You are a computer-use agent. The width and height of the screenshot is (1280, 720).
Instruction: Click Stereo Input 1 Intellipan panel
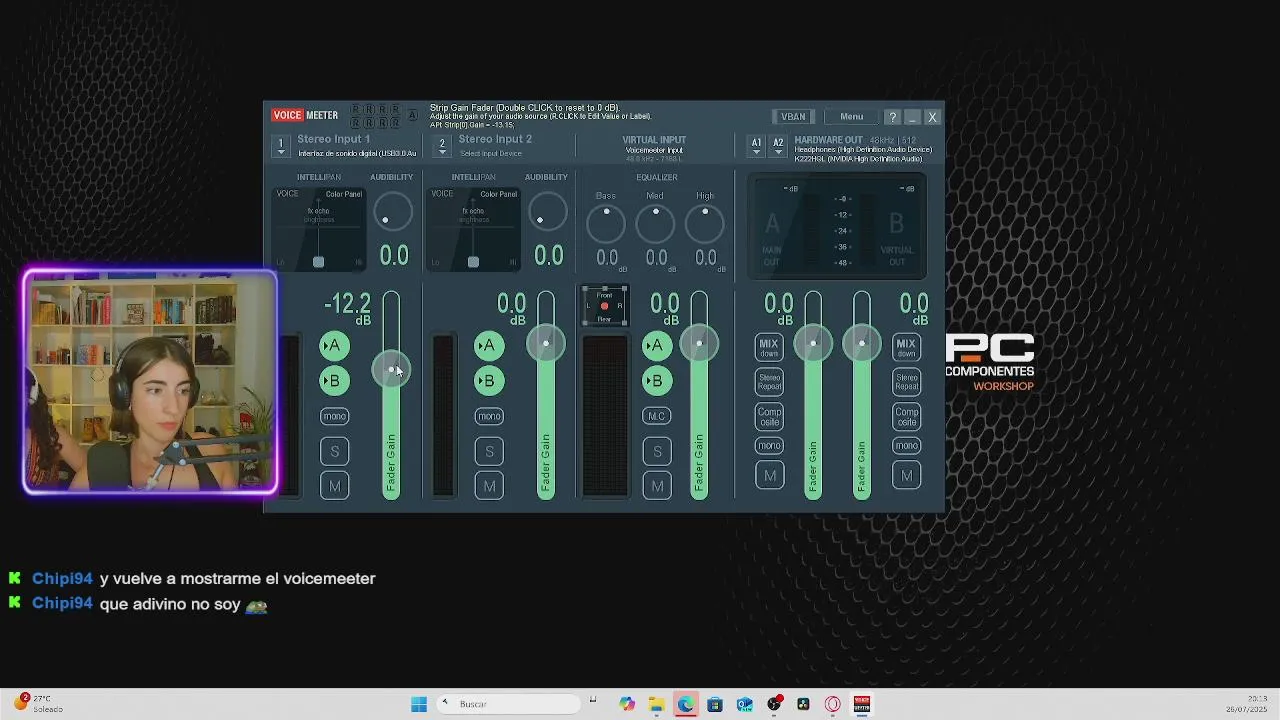(319, 229)
